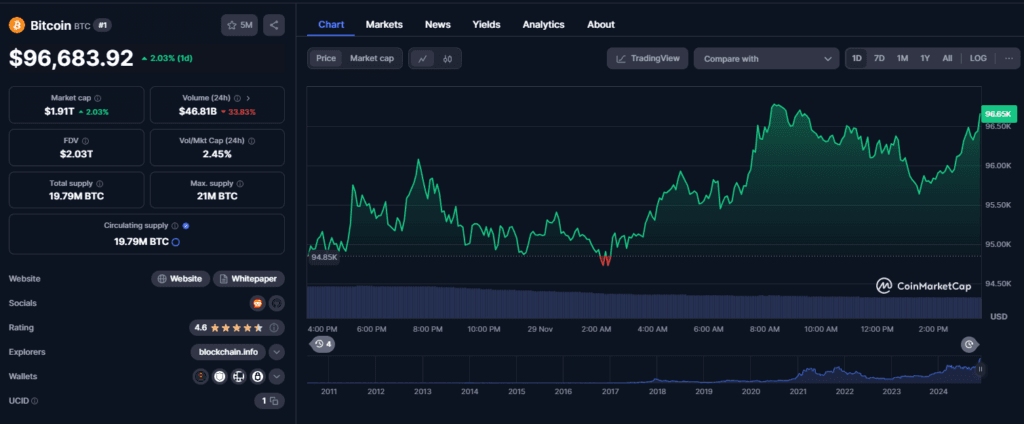
Task: Click the blue verified badge next to Circulating supply
Action: pos(185,225)
